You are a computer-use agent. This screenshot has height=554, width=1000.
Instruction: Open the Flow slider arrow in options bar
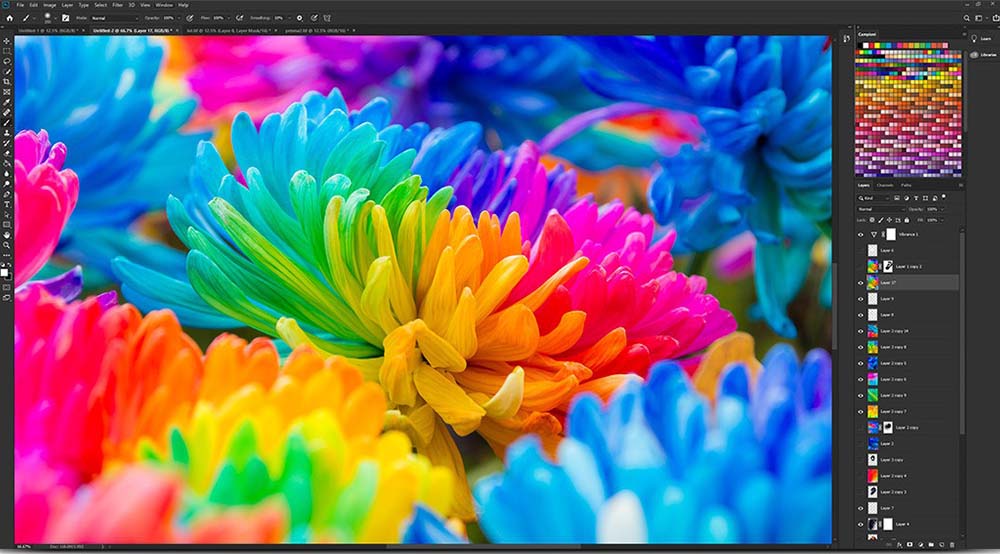point(229,18)
